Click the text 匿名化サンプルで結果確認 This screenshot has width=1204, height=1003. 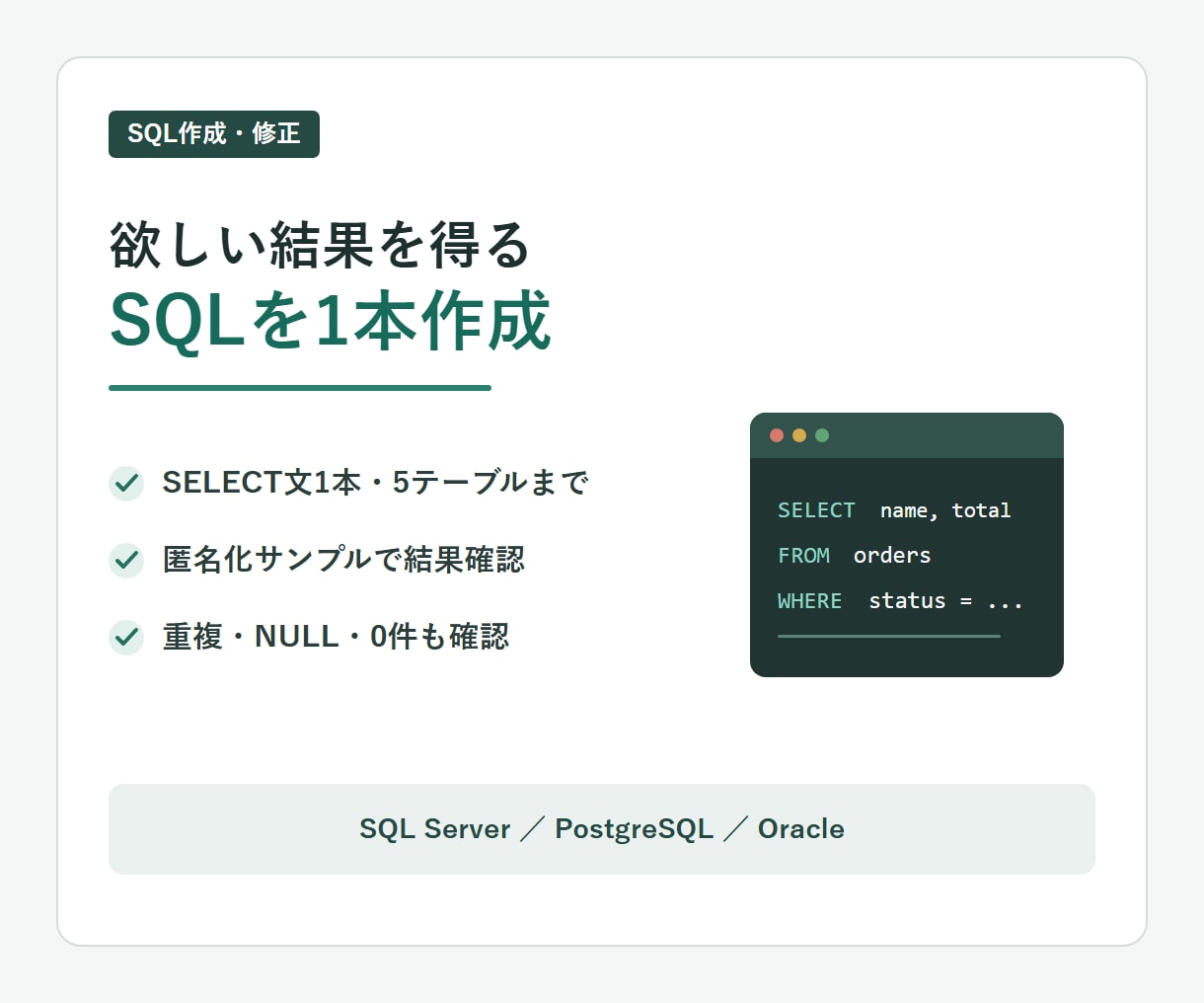[x=343, y=560]
